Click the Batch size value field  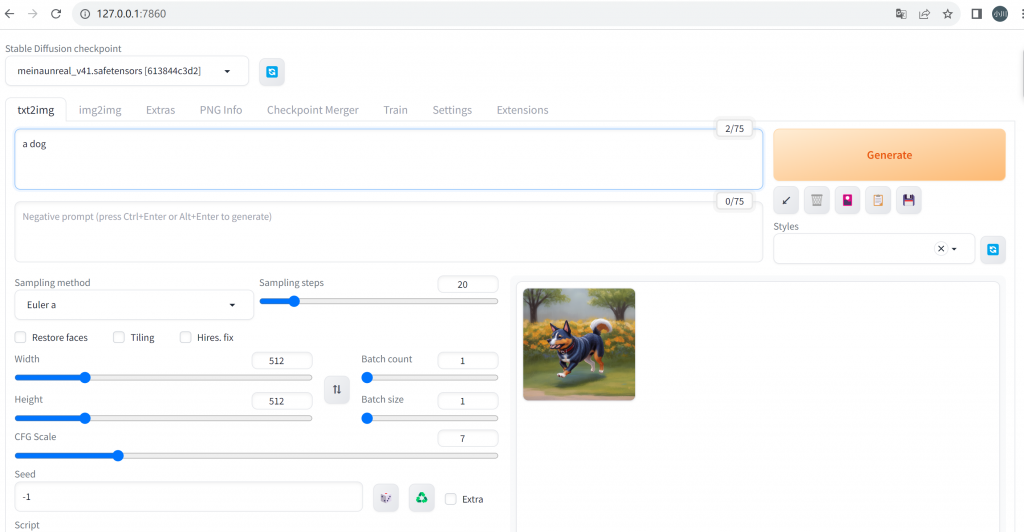pos(468,401)
